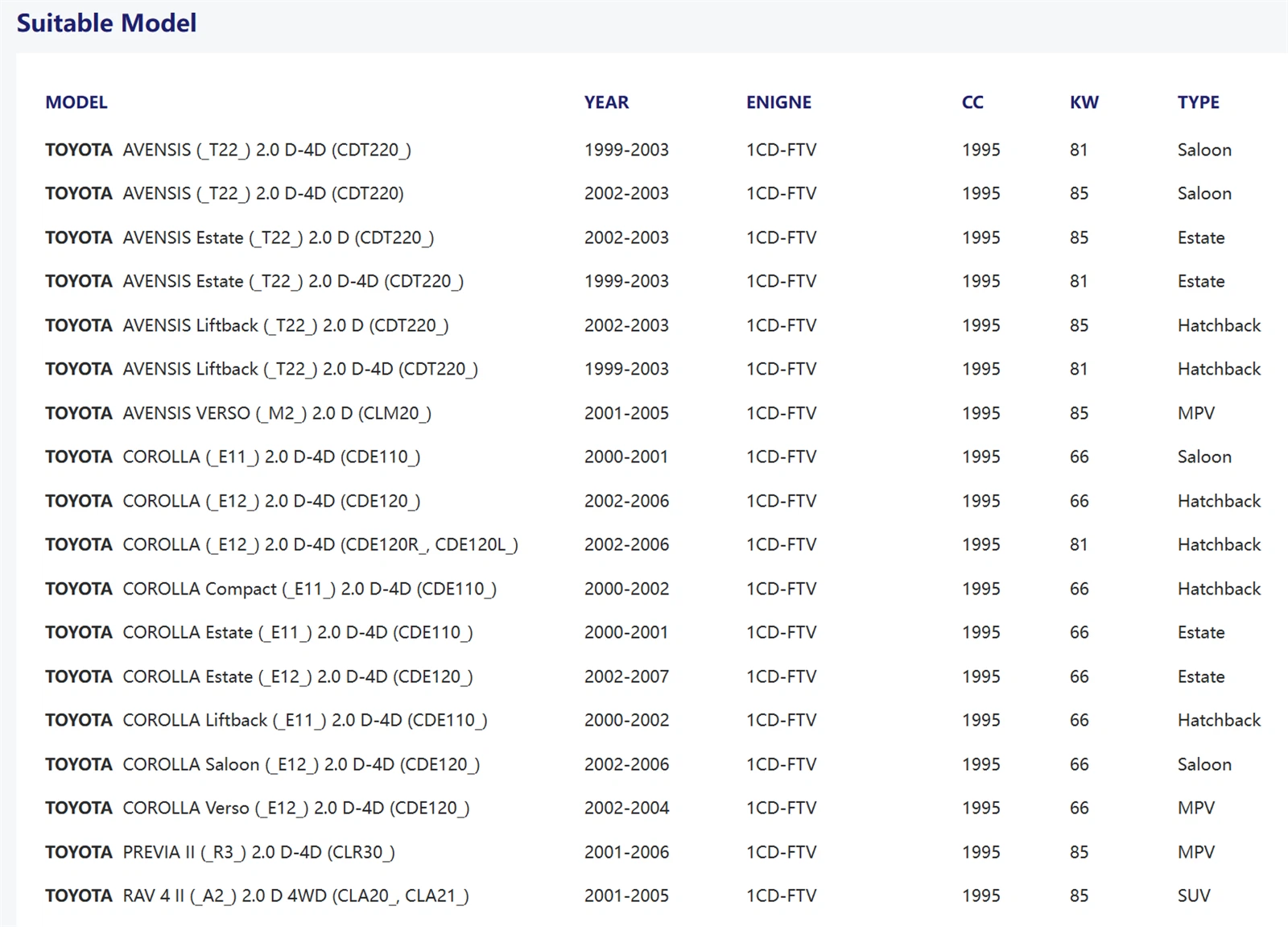Select PREVIA II (_R3_) 2.0 D-4D model
Image resolution: width=1288 pixels, height=927 pixels.
point(220,852)
